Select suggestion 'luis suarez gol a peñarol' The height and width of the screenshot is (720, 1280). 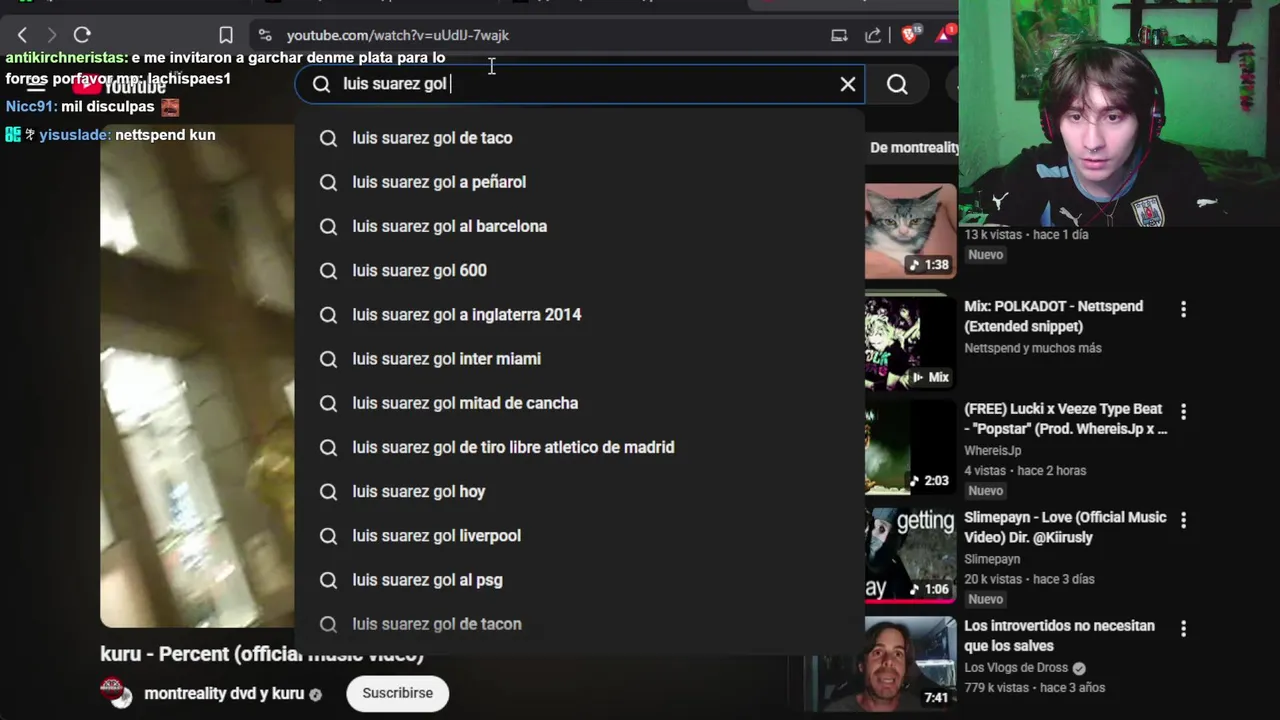point(580,182)
